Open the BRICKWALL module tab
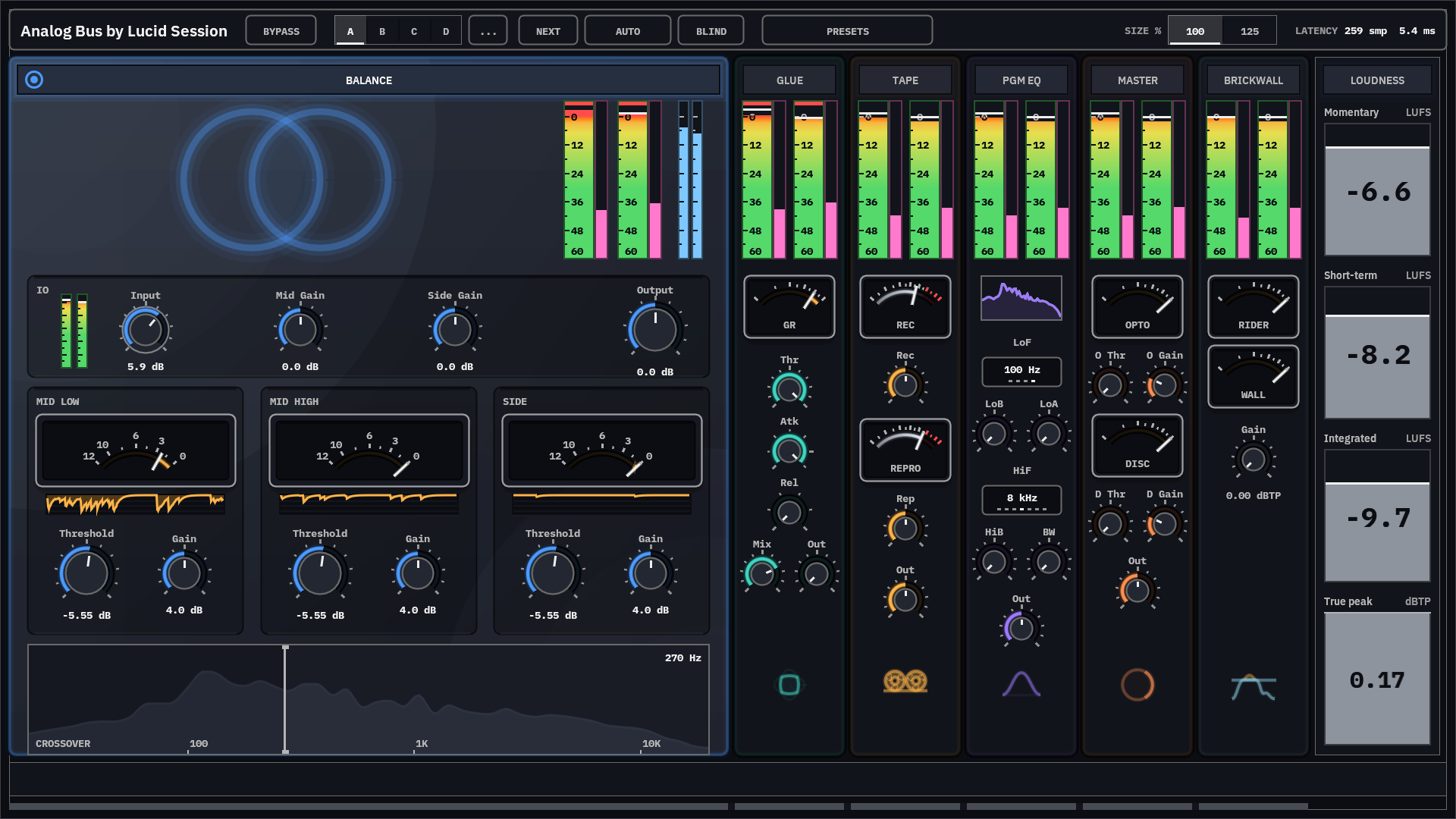The width and height of the screenshot is (1456, 819). pyautogui.click(x=1254, y=80)
